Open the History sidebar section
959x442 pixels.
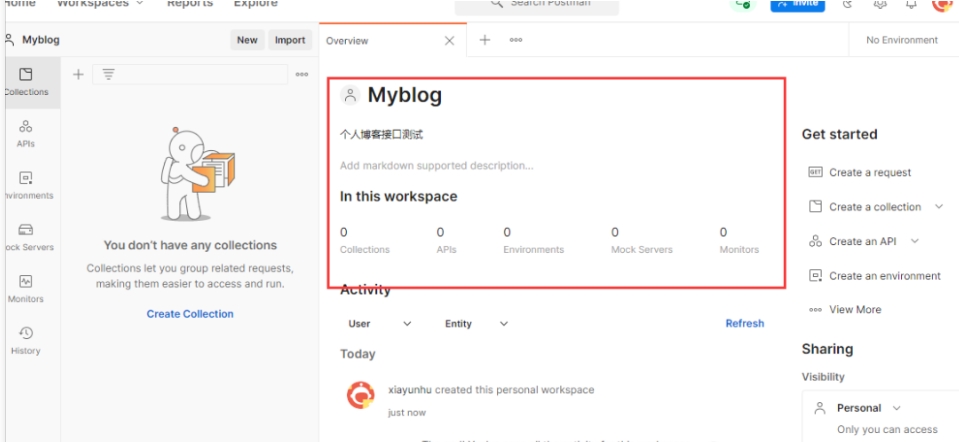click(26, 341)
